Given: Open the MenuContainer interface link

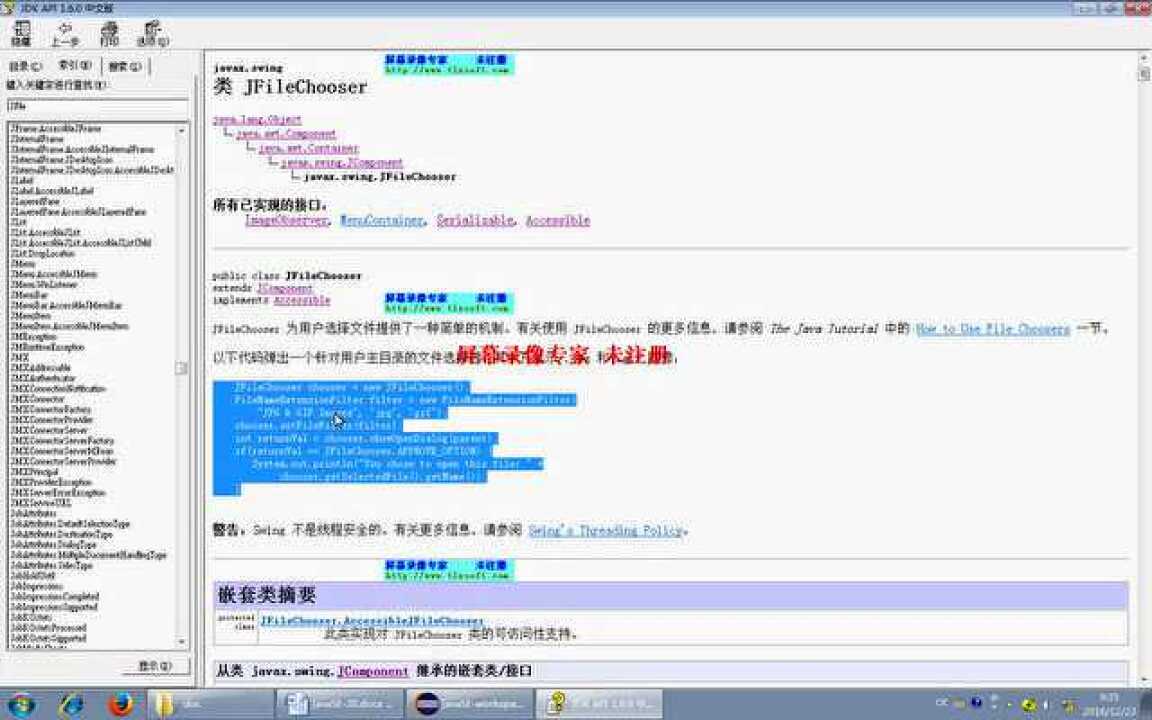Looking at the screenshot, I should (x=382, y=220).
